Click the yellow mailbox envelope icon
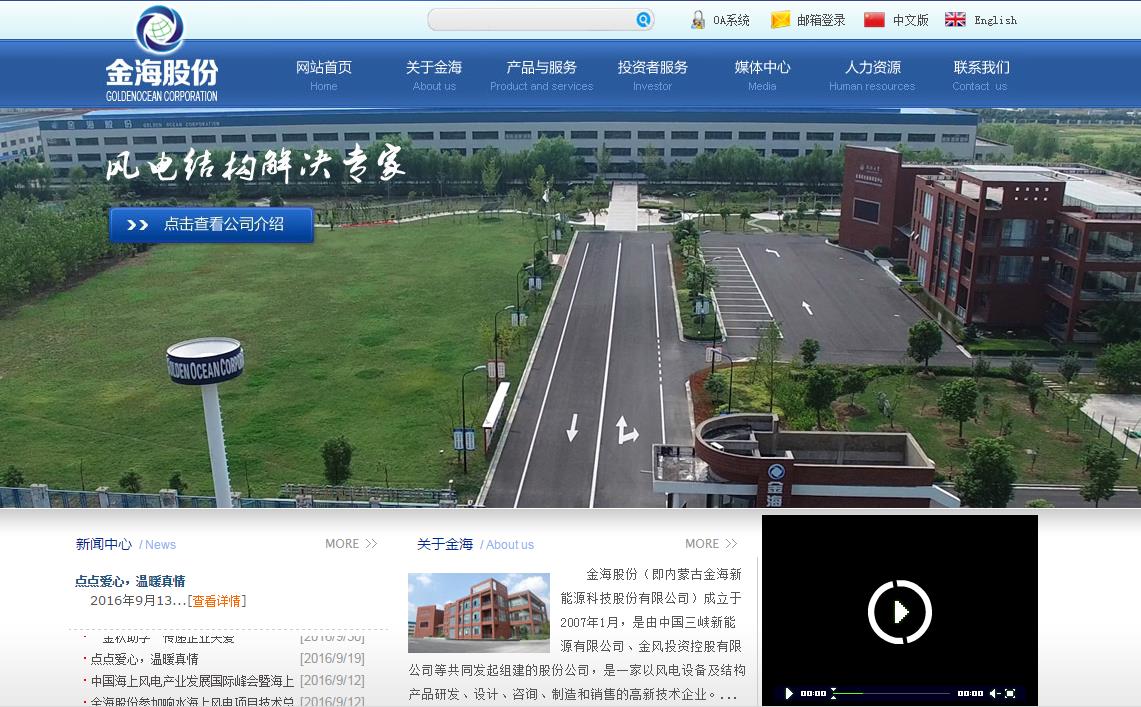Image resolution: width=1141 pixels, height=707 pixels. pyautogui.click(x=780, y=20)
